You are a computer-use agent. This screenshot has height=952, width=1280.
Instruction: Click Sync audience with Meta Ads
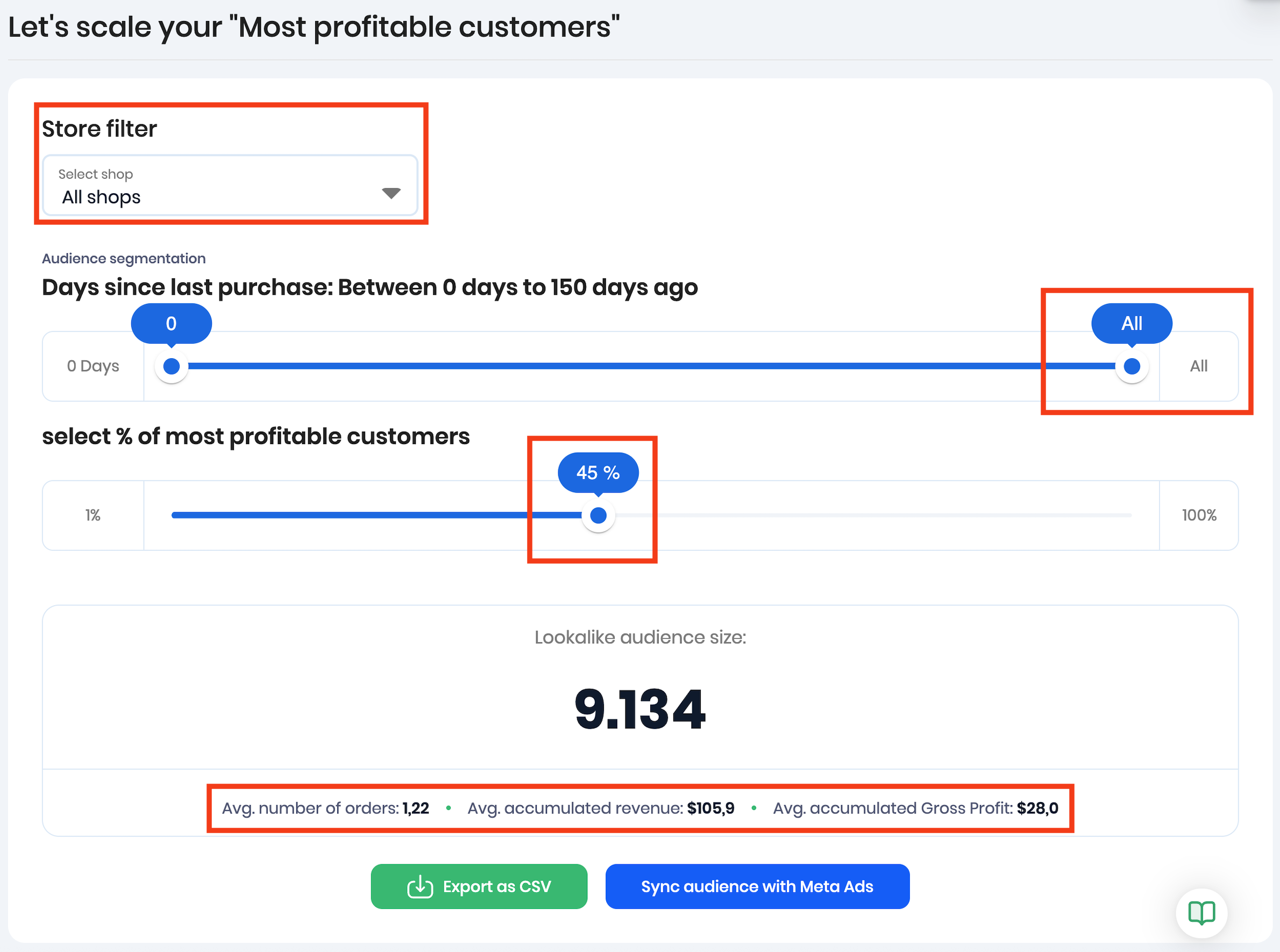tap(757, 886)
